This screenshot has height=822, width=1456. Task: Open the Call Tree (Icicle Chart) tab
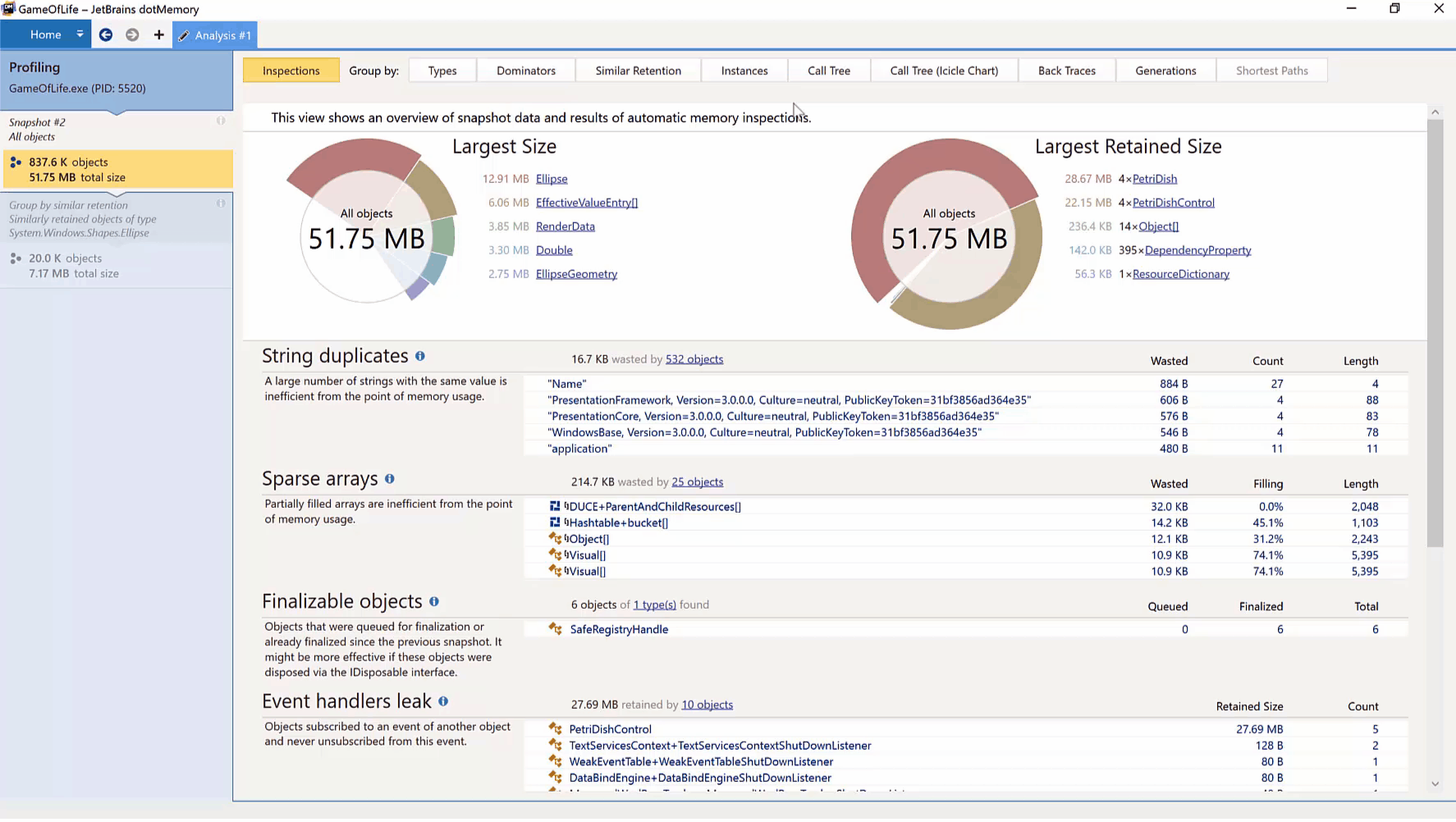[943, 71]
